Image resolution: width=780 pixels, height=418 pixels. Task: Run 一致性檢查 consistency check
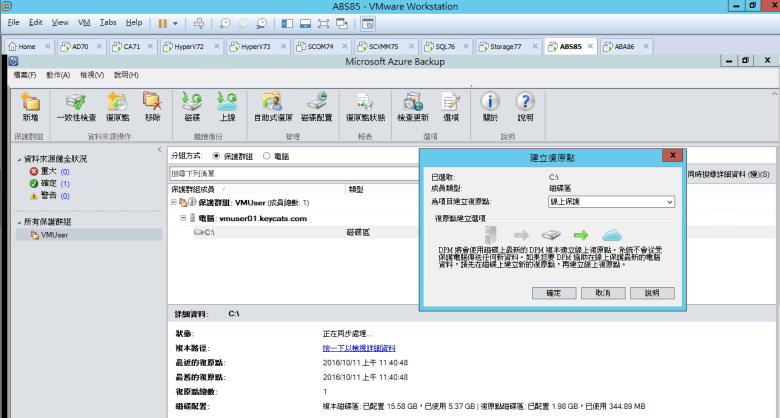click(75, 105)
